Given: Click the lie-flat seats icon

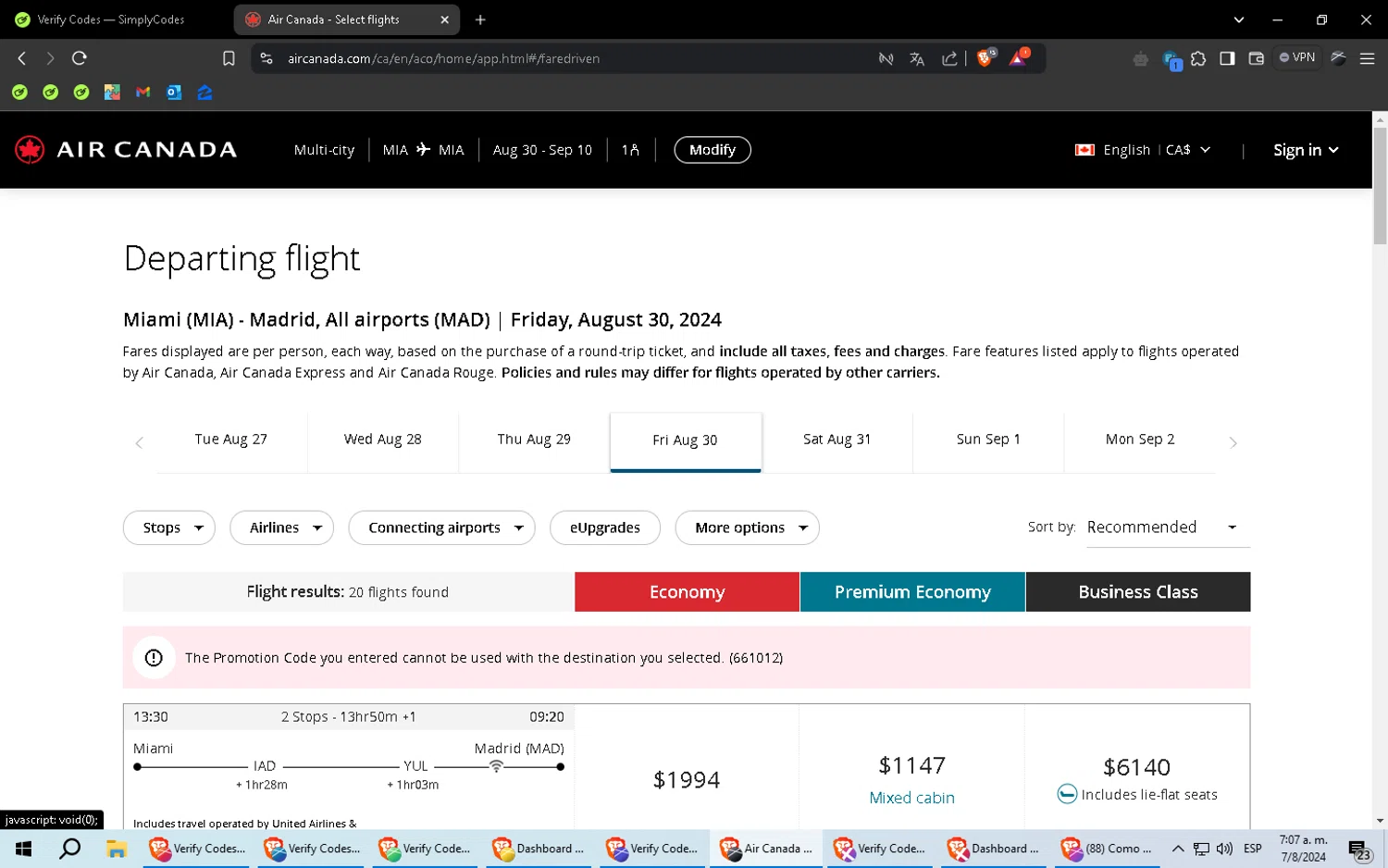Looking at the screenshot, I should click(x=1067, y=794).
